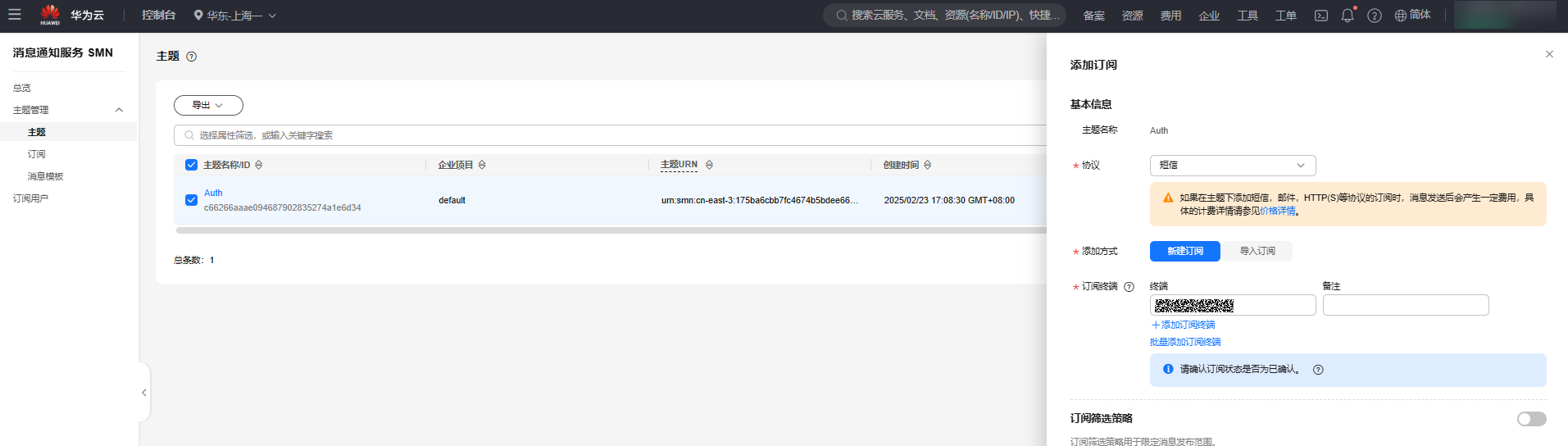1568x446 pixels.
Task: Enable the 订阅筛选策略 toggle
Action: point(1531,419)
